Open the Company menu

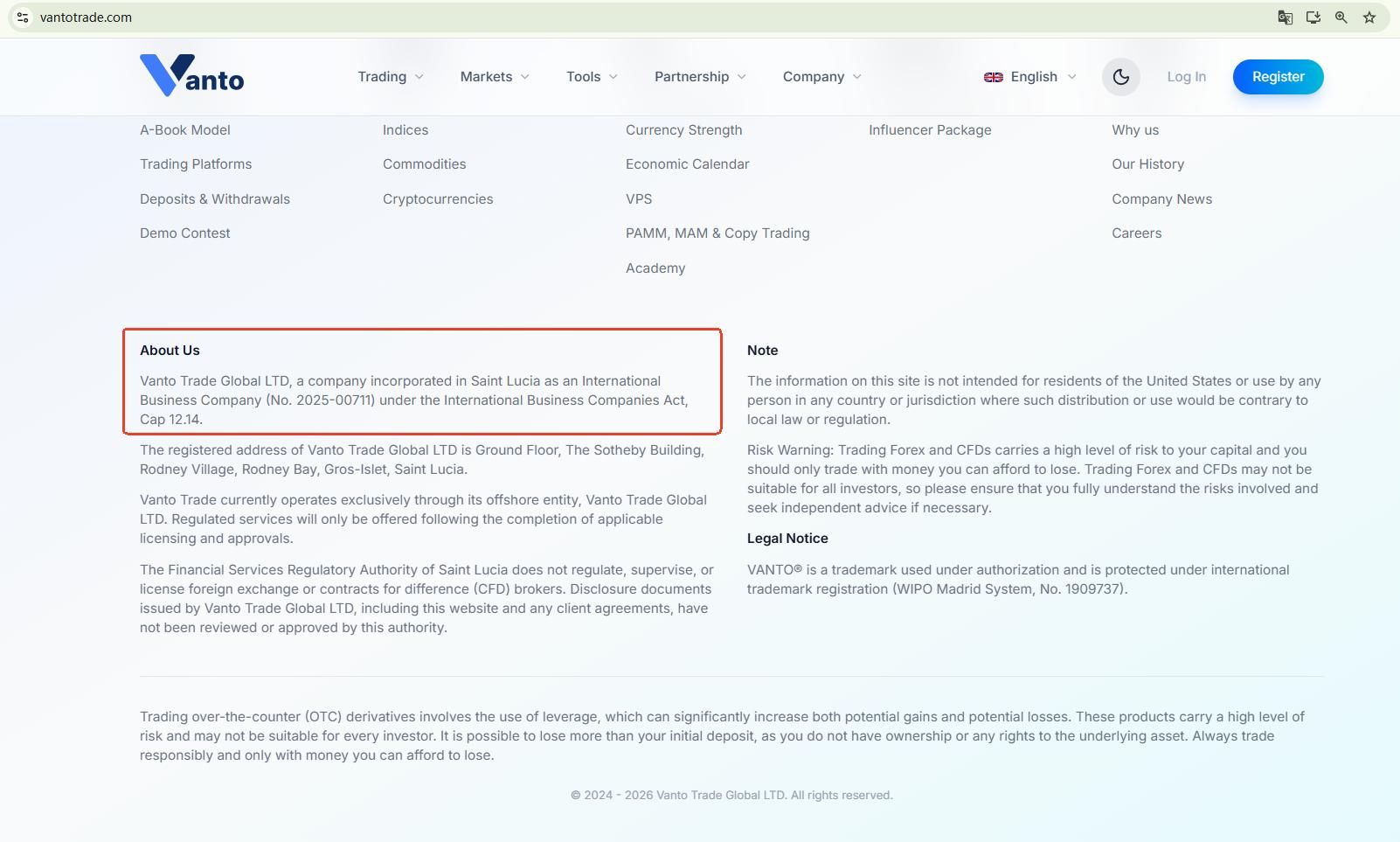tap(814, 77)
